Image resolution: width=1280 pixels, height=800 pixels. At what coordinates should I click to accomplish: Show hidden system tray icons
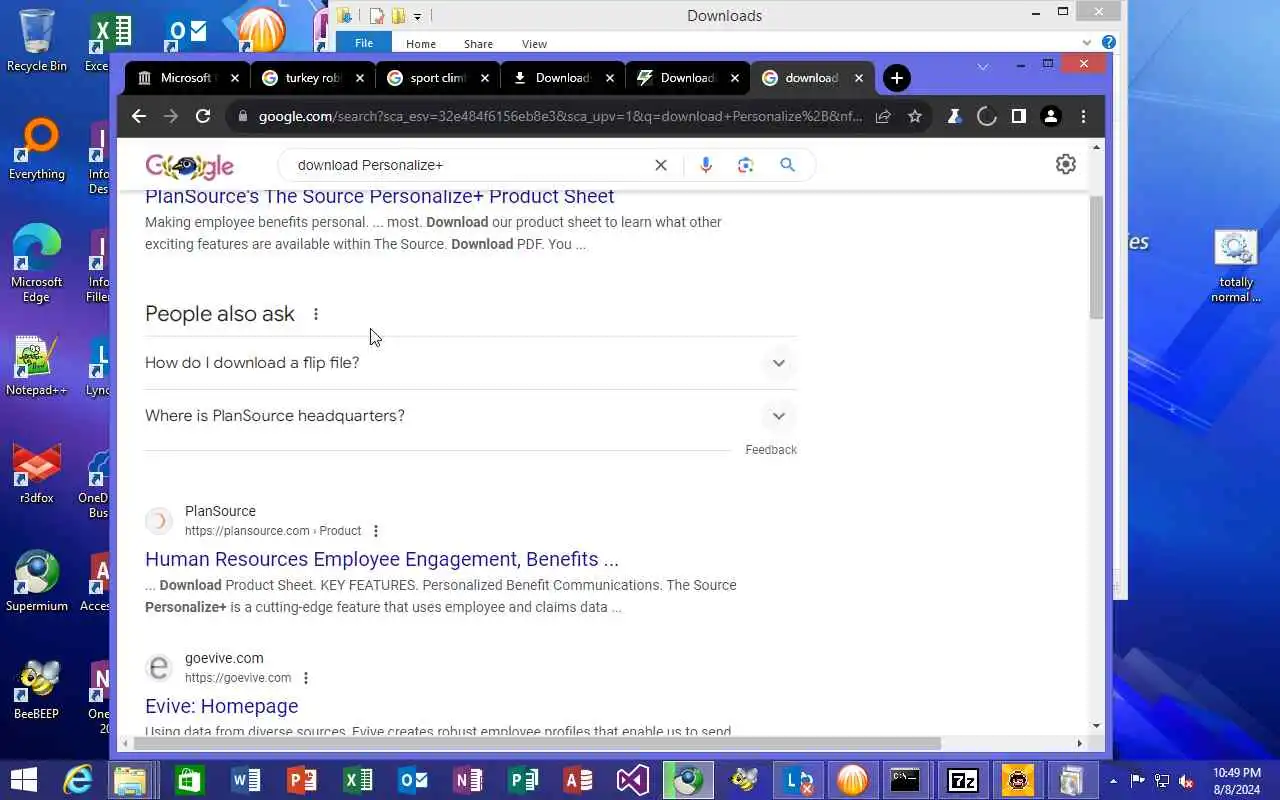1113,780
